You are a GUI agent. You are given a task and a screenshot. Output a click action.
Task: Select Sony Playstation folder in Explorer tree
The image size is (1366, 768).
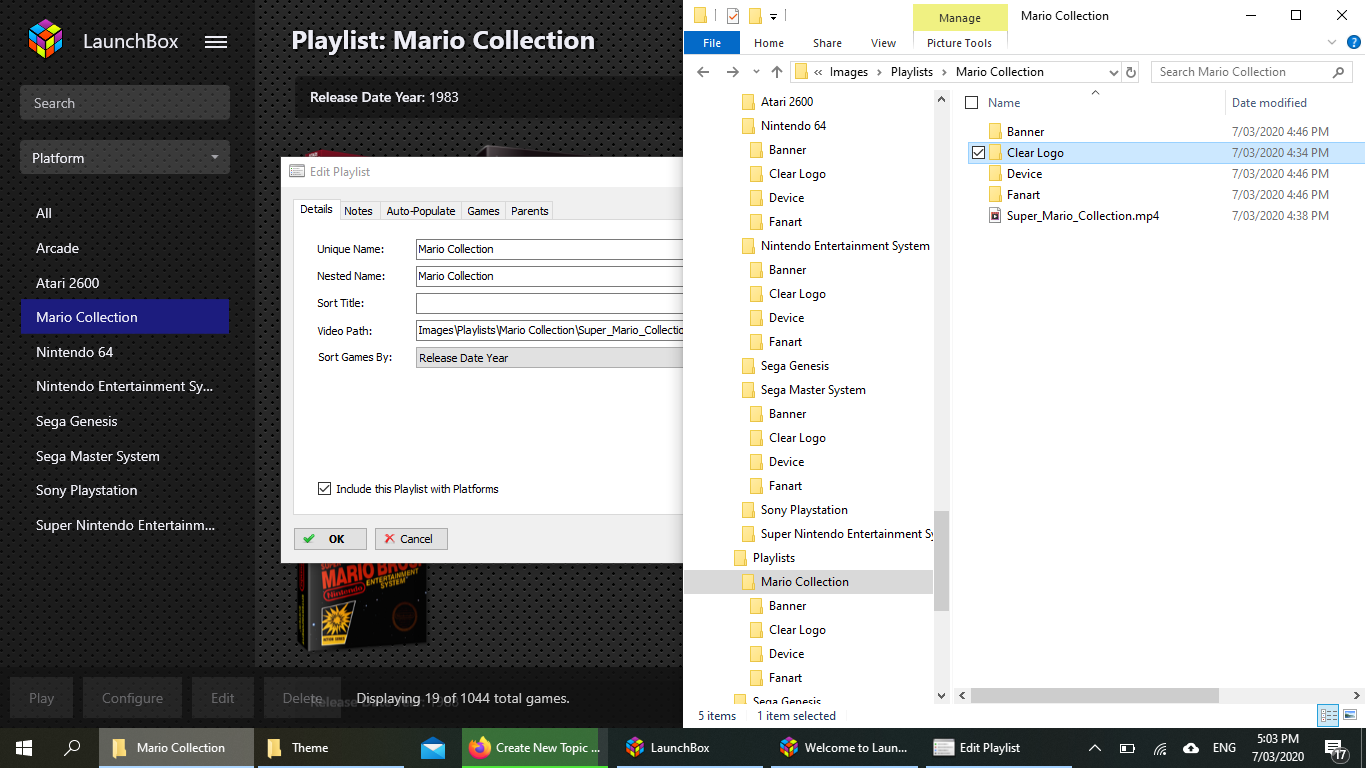(804, 510)
